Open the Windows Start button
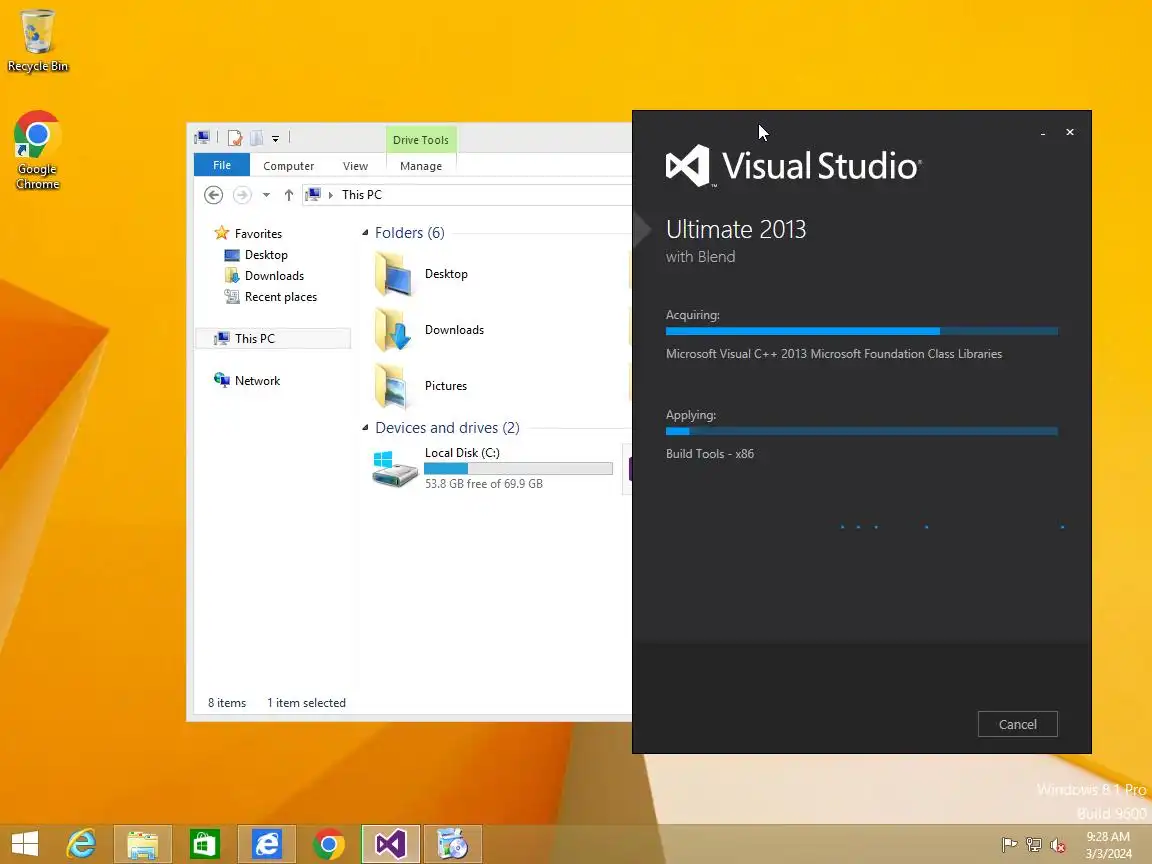 click(x=25, y=844)
